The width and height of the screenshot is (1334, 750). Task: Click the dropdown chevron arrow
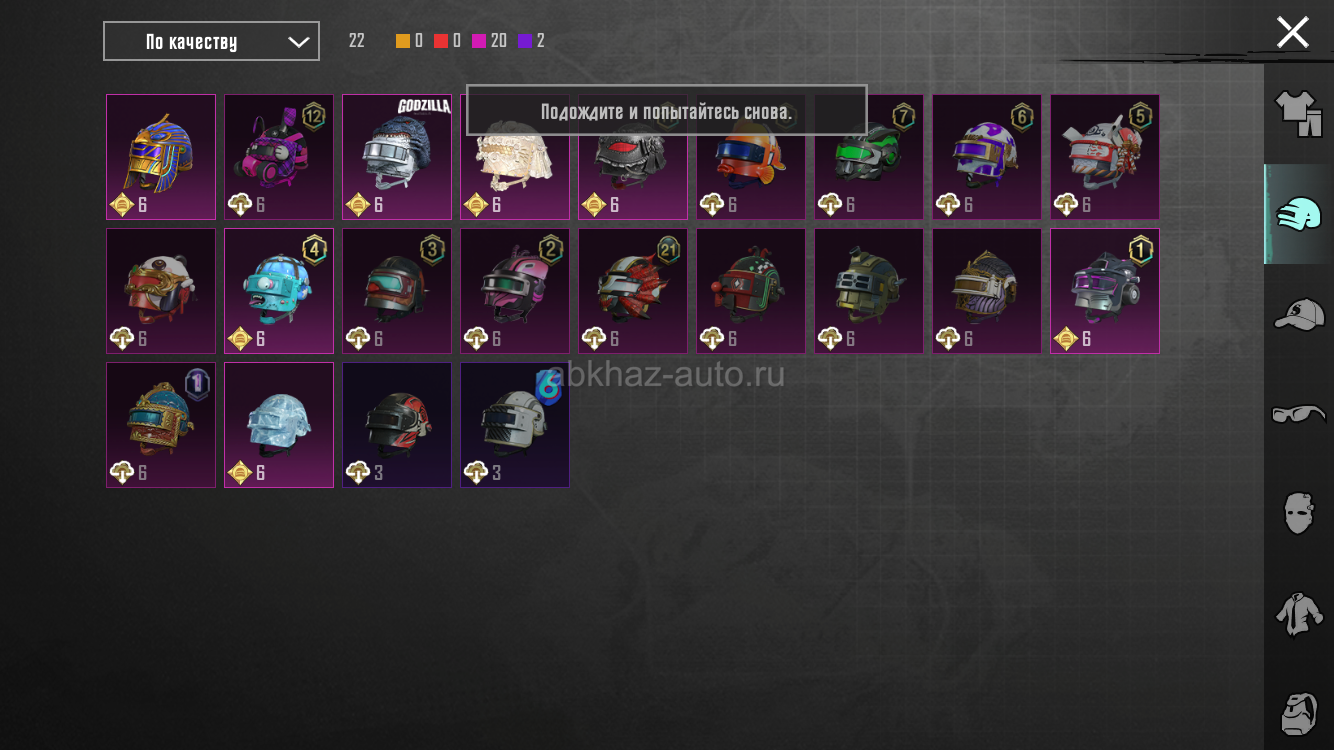tap(298, 41)
